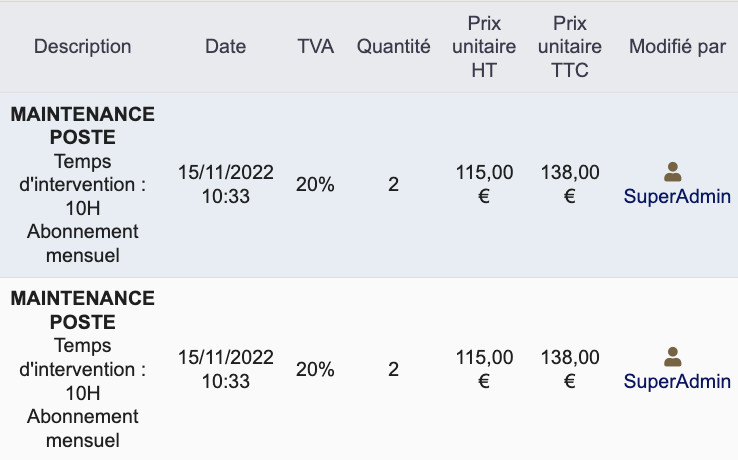738x460 pixels.
Task: Select the MAINTENANCE POSTE title in the first row
Action: [x=82, y=126]
